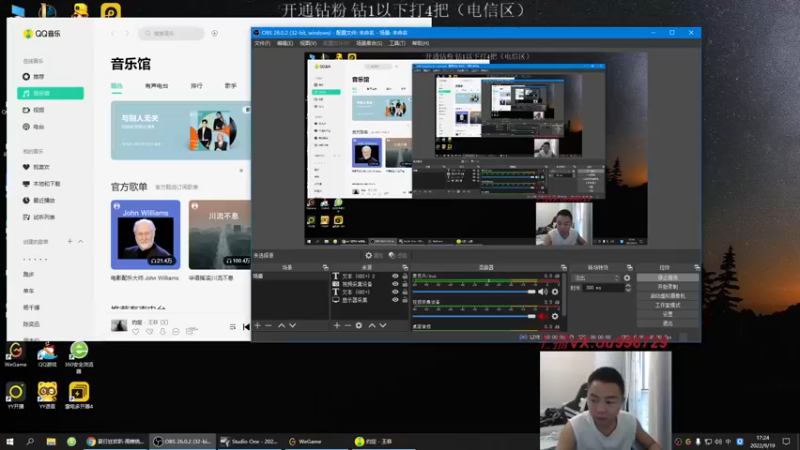800x450 pixels.
Task: Mute first mixer channel speaker icon
Action: 543,292
